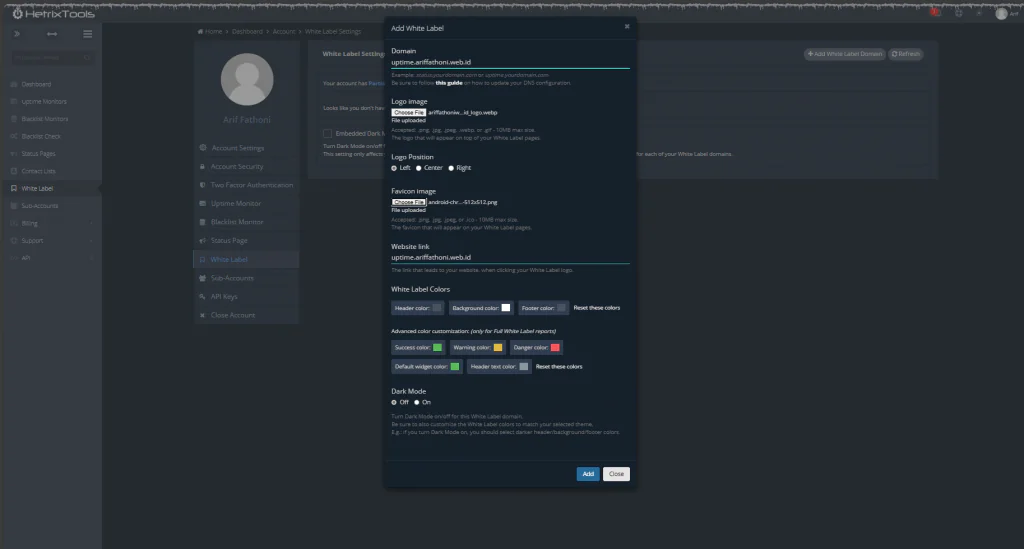Click the Refresh button

pos(905,54)
